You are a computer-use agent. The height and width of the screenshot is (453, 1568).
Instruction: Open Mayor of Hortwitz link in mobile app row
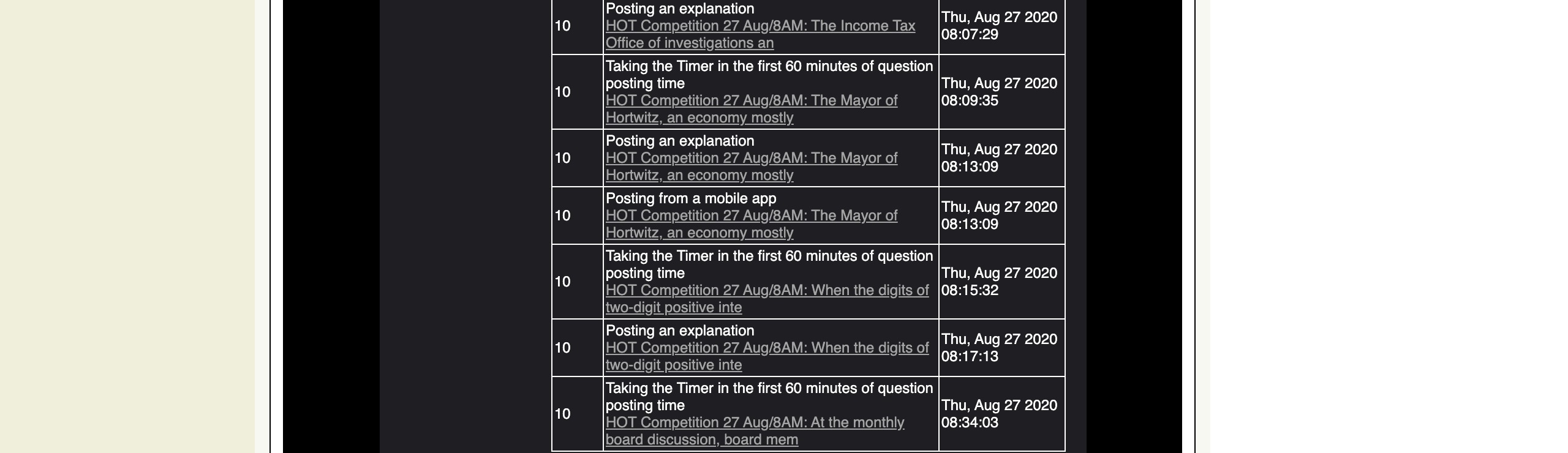(752, 224)
